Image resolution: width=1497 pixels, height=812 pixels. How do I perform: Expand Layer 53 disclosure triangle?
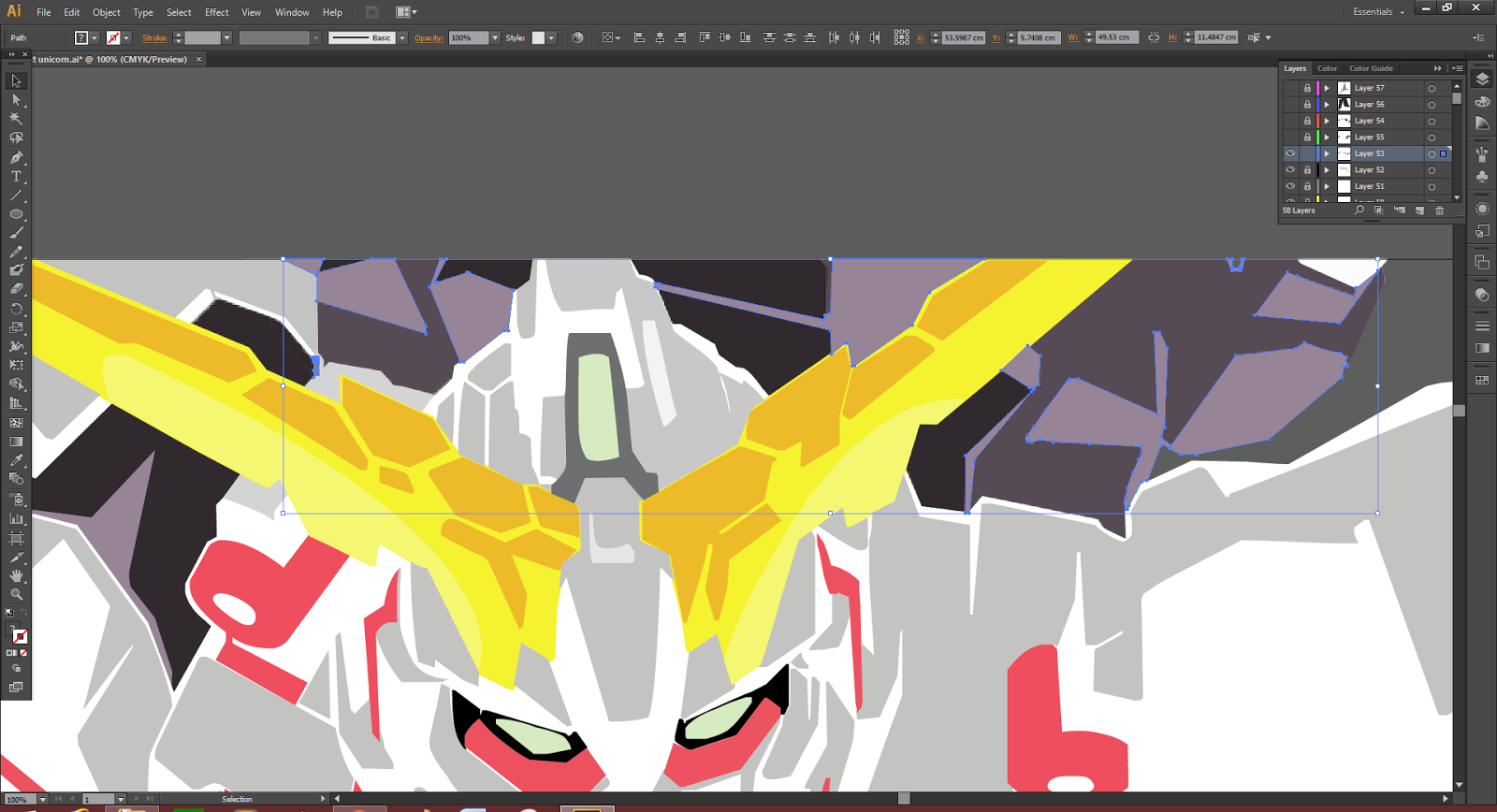[x=1327, y=153]
